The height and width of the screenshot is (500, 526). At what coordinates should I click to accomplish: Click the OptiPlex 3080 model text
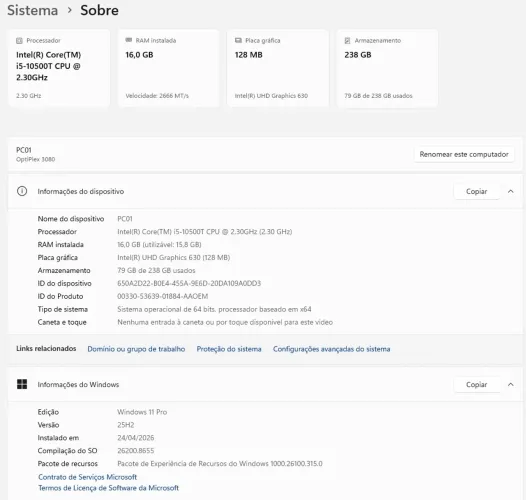[36, 159]
